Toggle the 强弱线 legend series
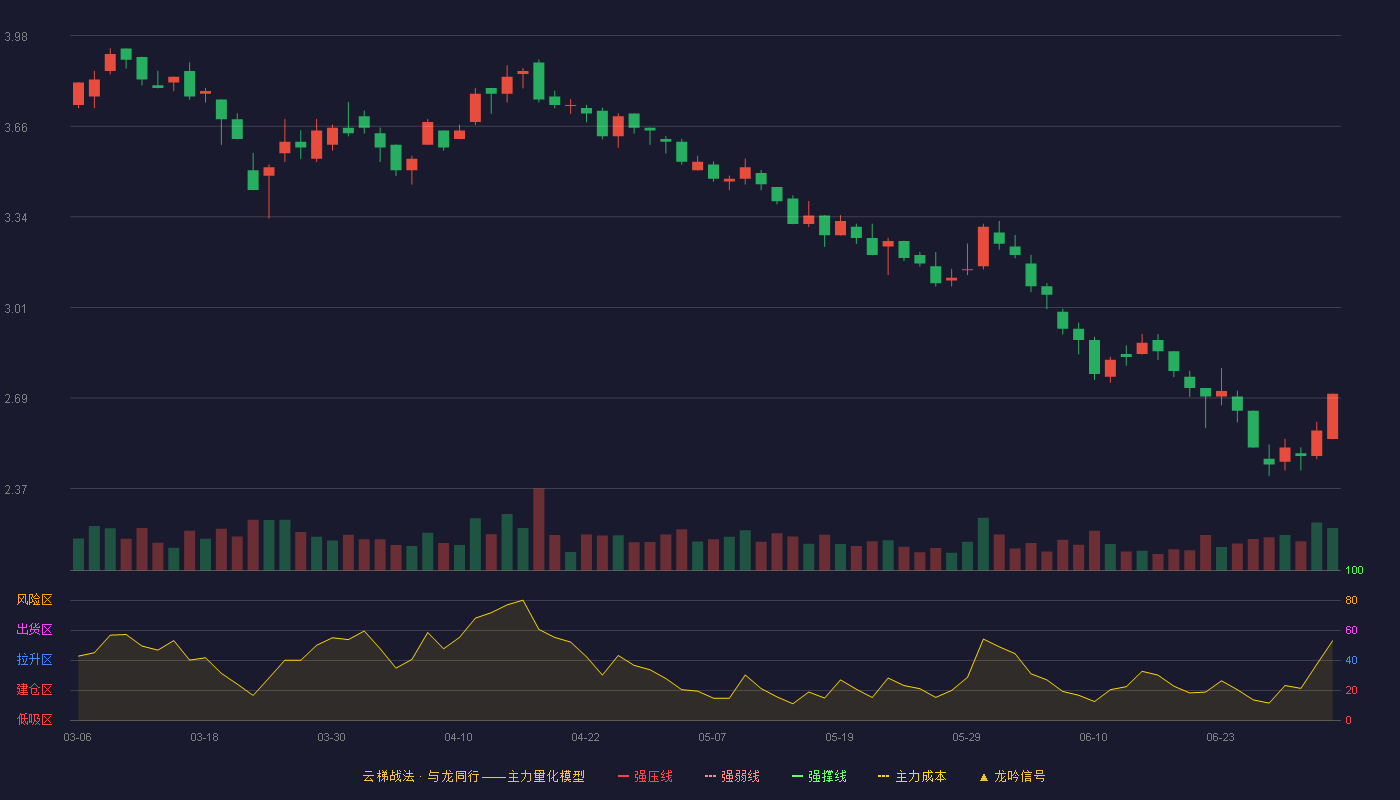This screenshot has height=800, width=1400. (732, 776)
